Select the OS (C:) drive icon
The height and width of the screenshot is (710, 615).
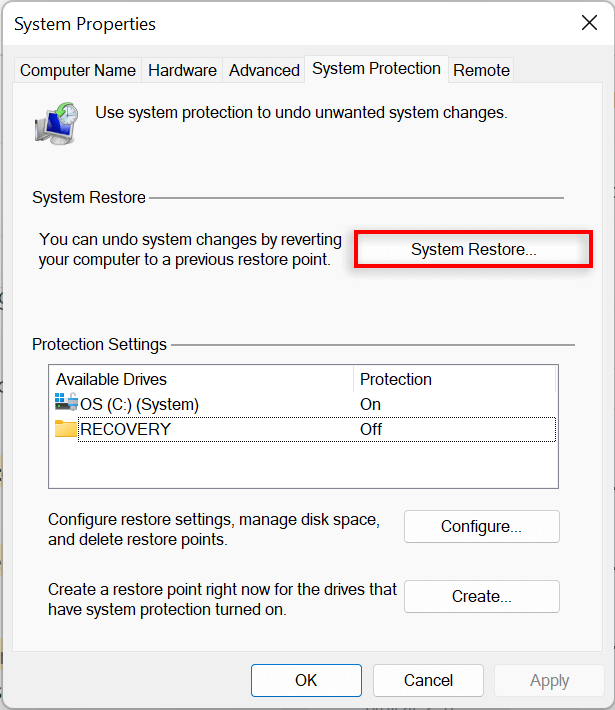click(66, 402)
